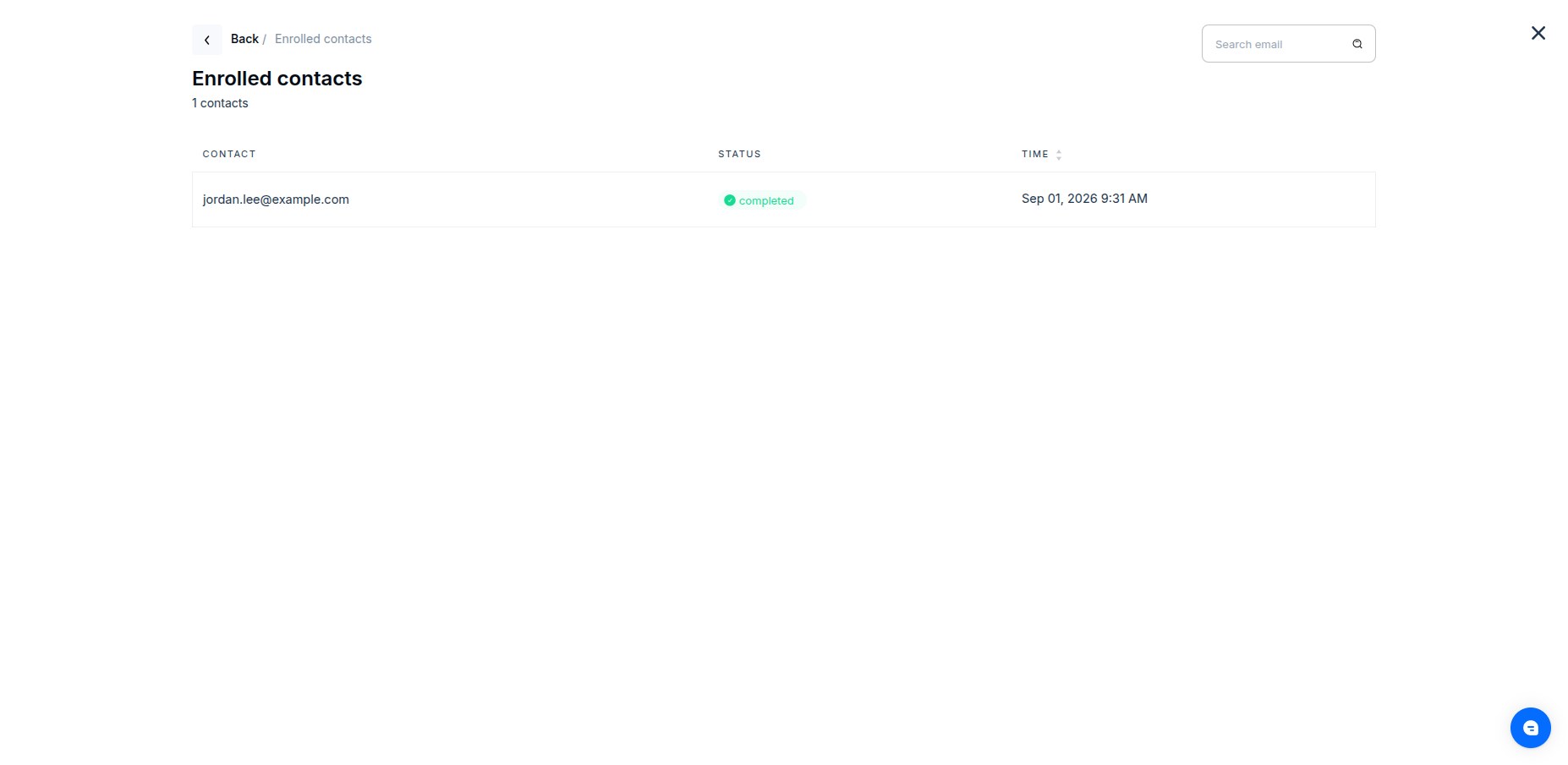Open contact jordan.lee@example.com

[276, 199]
